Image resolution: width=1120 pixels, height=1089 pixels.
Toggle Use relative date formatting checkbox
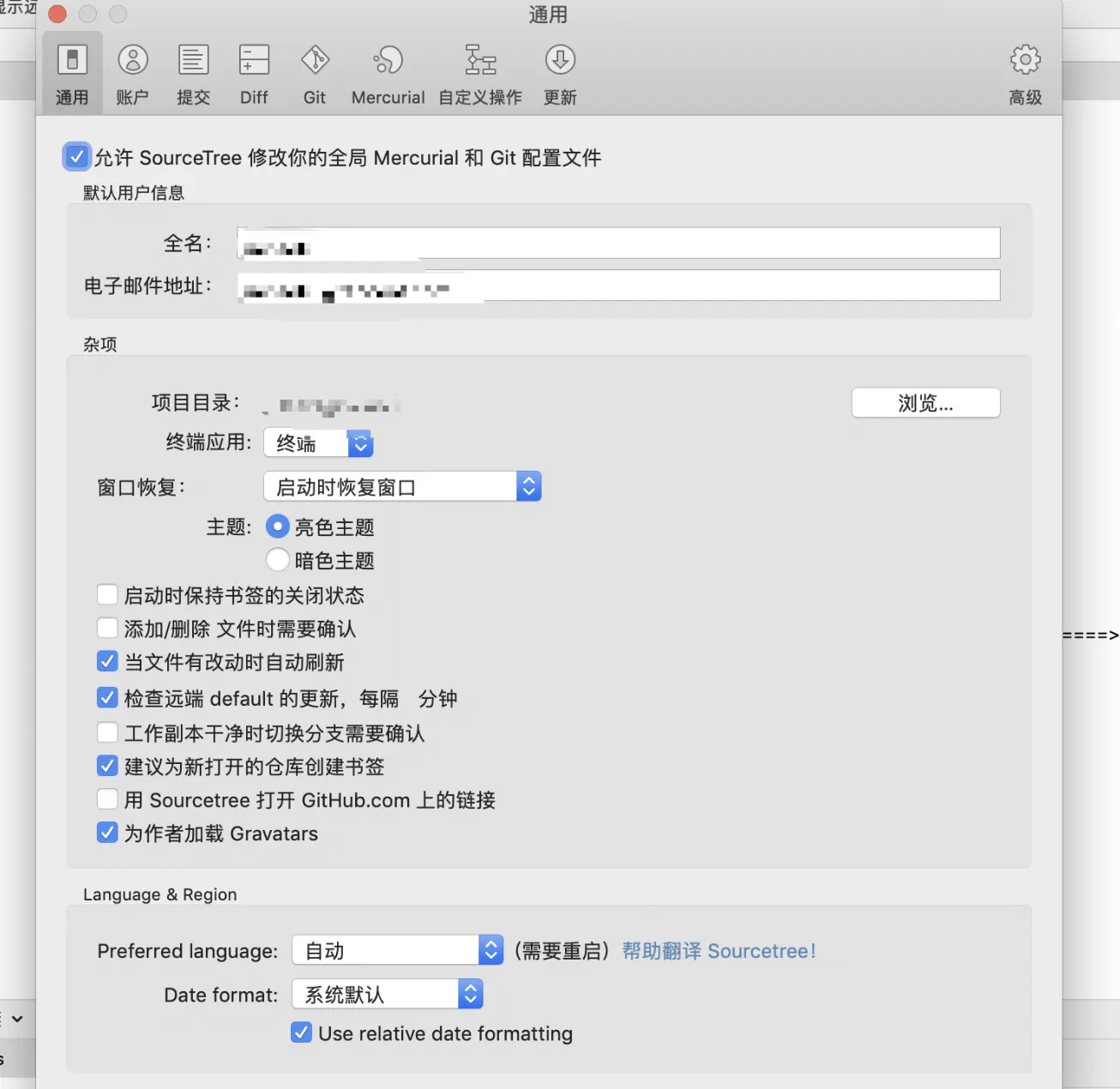[x=301, y=1032]
